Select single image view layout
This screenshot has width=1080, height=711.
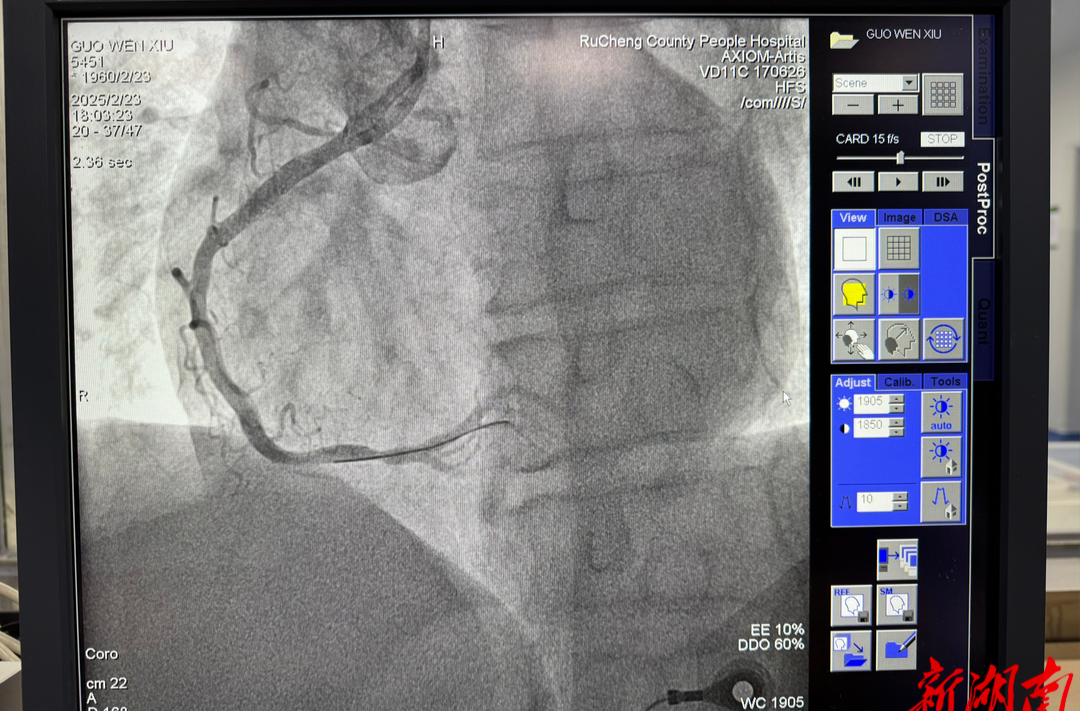coord(854,249)
